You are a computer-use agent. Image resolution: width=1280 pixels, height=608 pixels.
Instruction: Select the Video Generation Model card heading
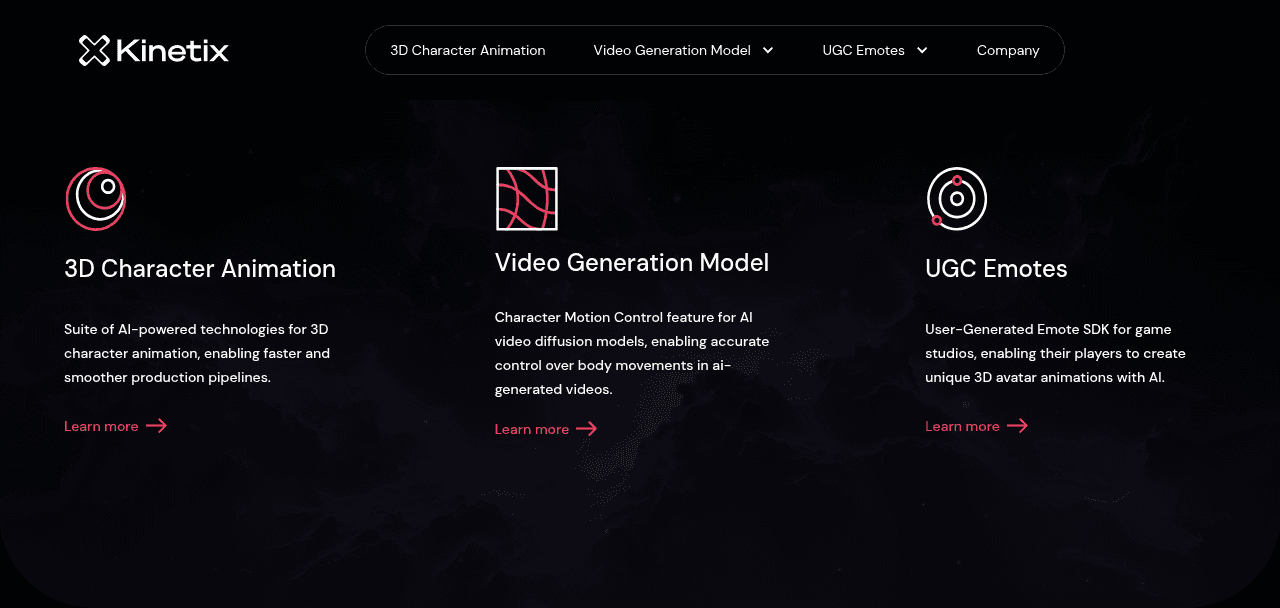pos(632,263)
